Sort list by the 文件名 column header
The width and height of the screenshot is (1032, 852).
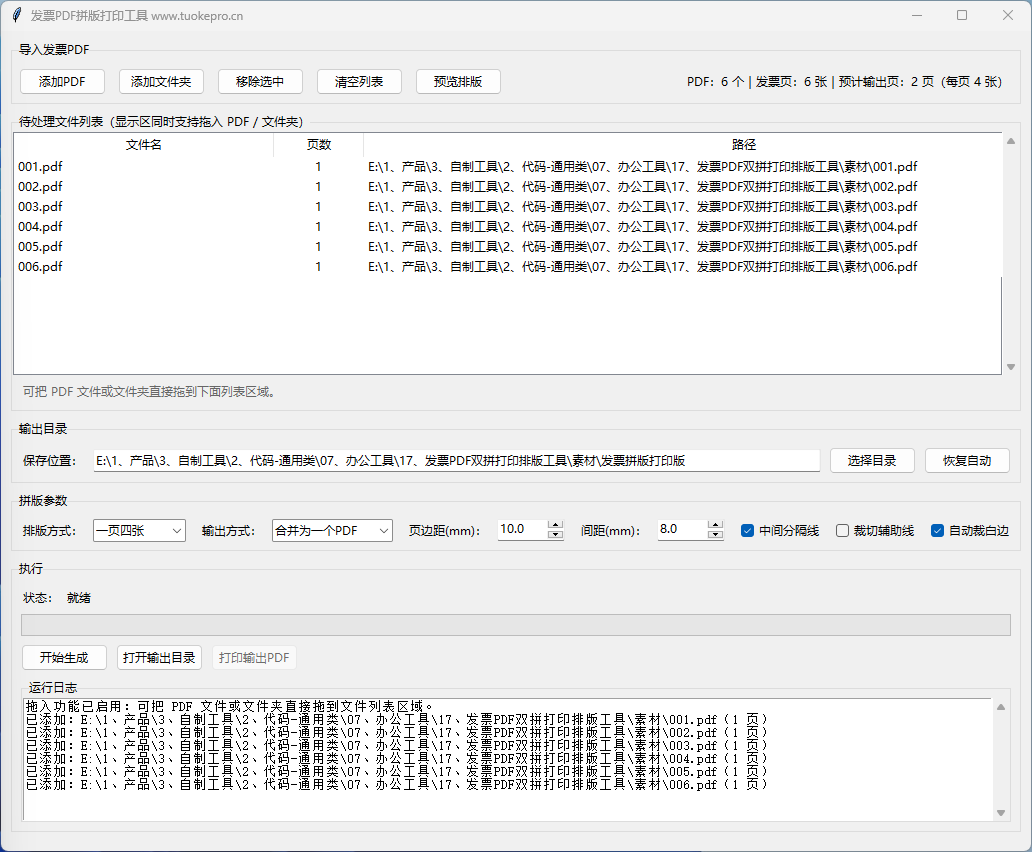tap(143, 145)
